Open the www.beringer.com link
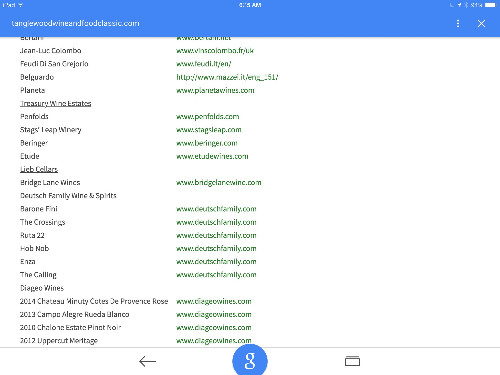The width and height of the screenshot is (500, 375). pyautogui.click(x=207, y=143)
